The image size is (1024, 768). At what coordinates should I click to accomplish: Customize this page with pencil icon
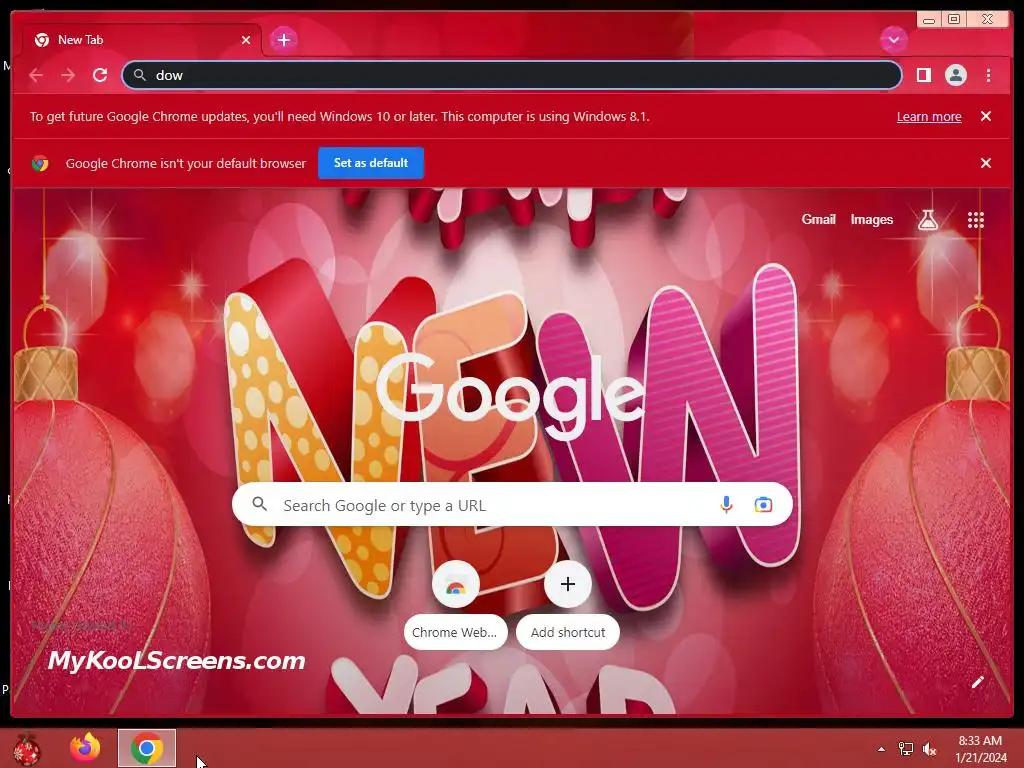pos(977,683)
